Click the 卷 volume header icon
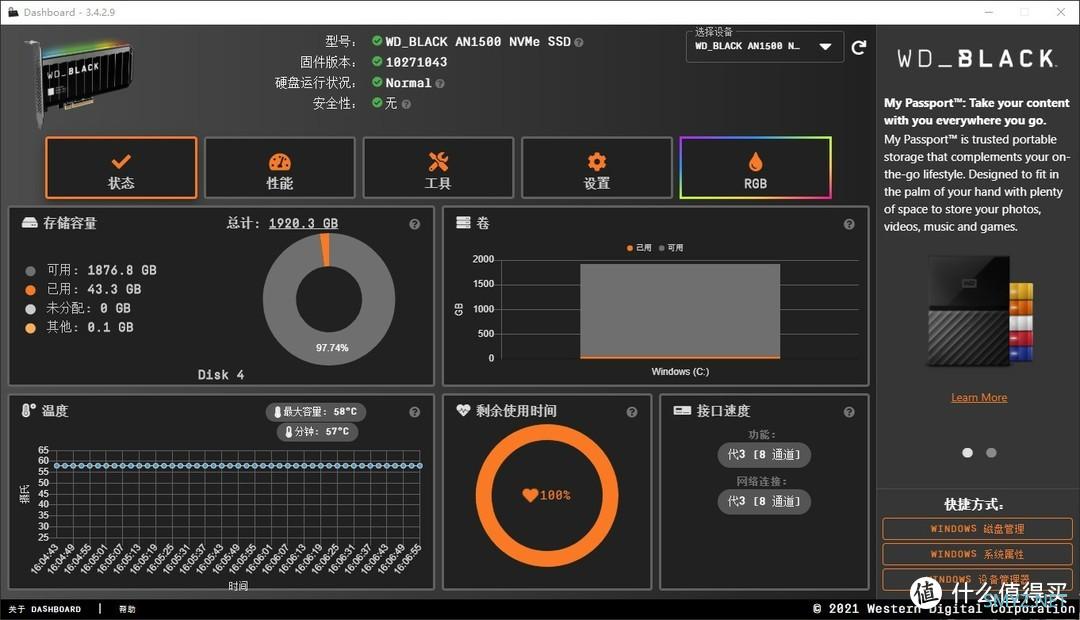Screen dimensions: 1080x620 (464, 223)
